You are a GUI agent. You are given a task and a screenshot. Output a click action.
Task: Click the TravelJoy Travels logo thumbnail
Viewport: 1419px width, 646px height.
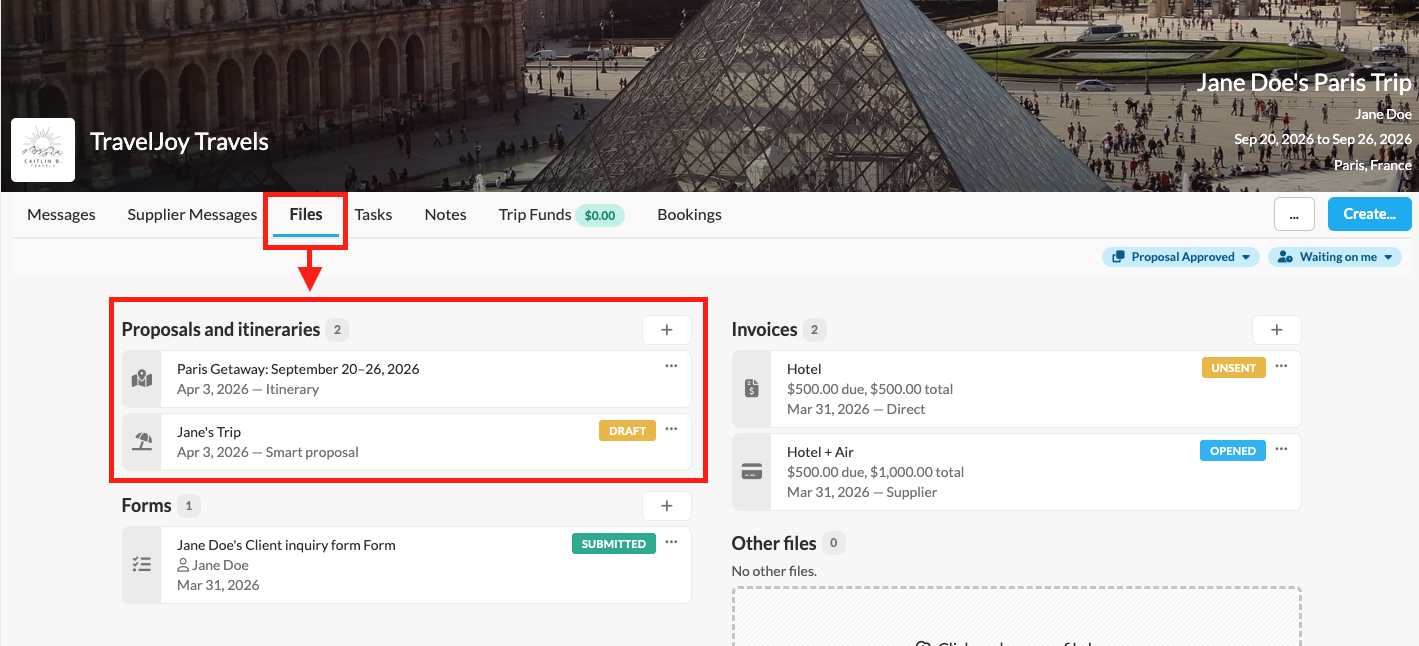point(43,150)
